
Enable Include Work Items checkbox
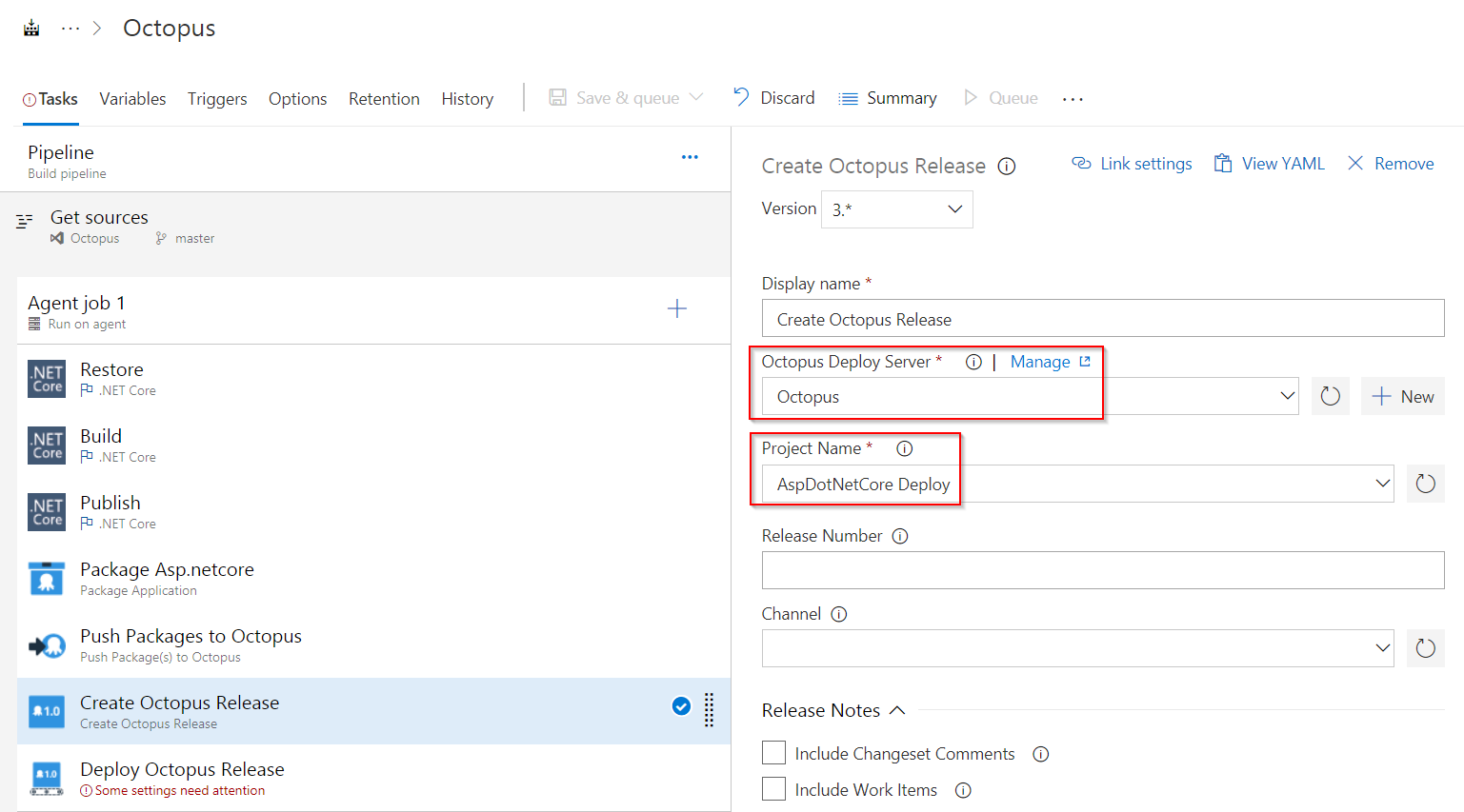point(774,789)
